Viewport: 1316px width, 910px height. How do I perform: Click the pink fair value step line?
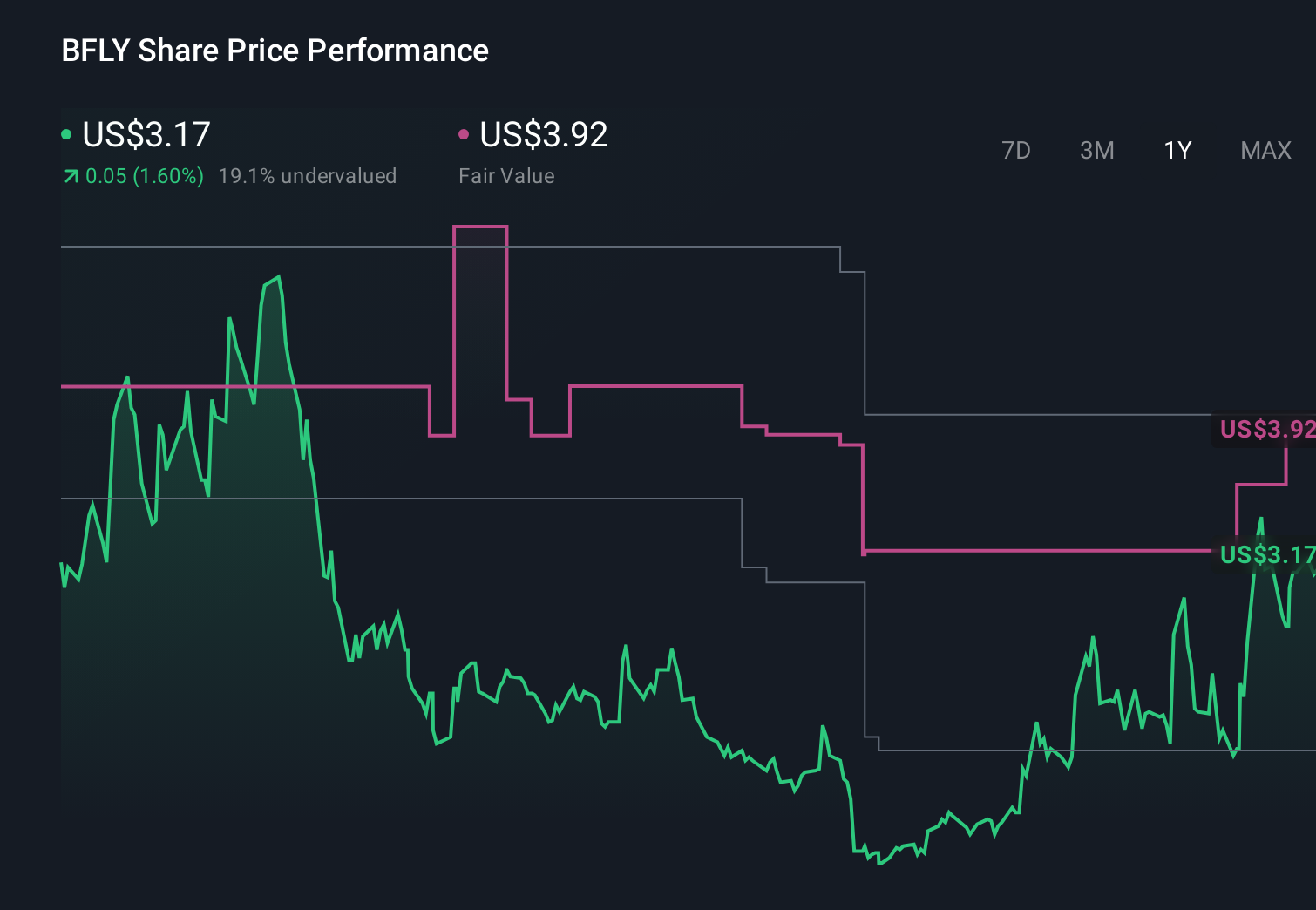(x=654, y=384)
